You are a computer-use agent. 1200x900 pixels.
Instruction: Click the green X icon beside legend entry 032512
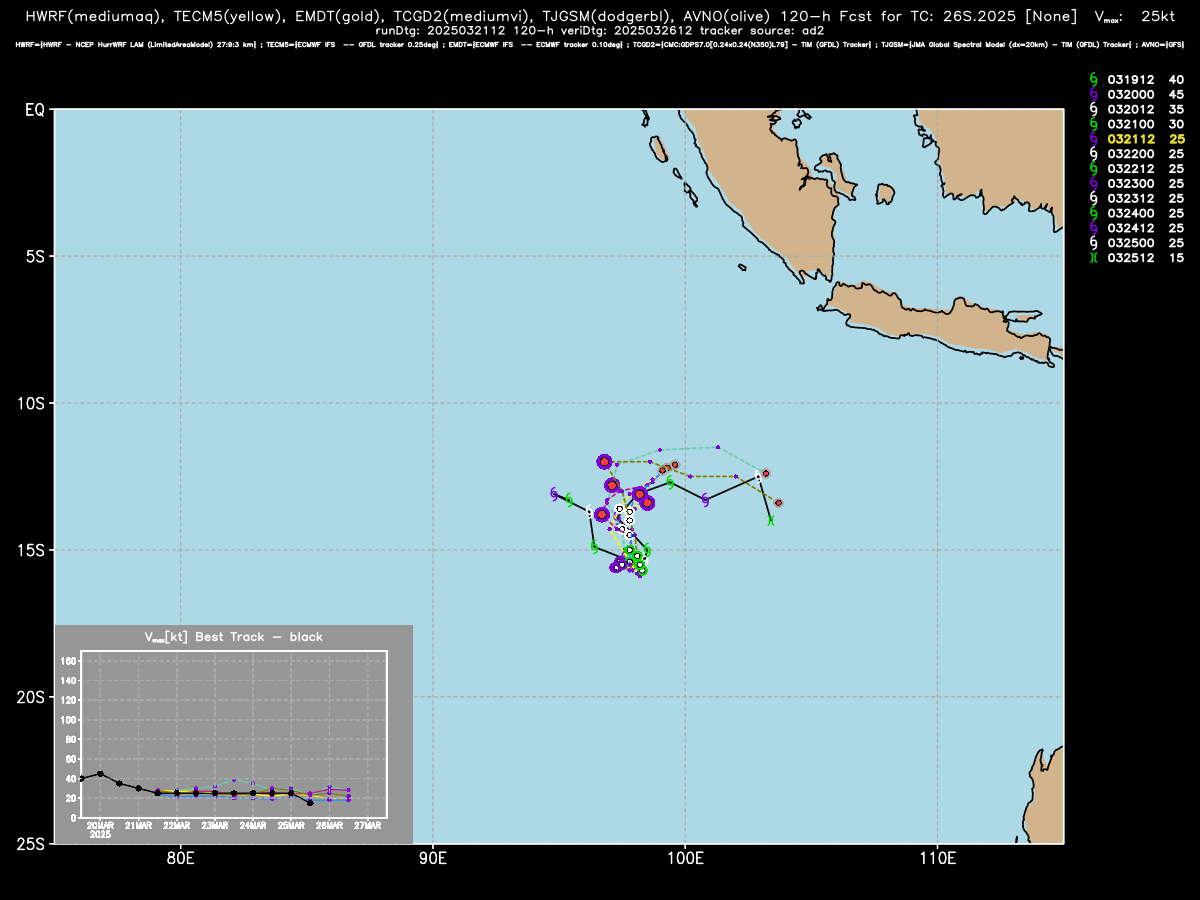point(1094,259)
